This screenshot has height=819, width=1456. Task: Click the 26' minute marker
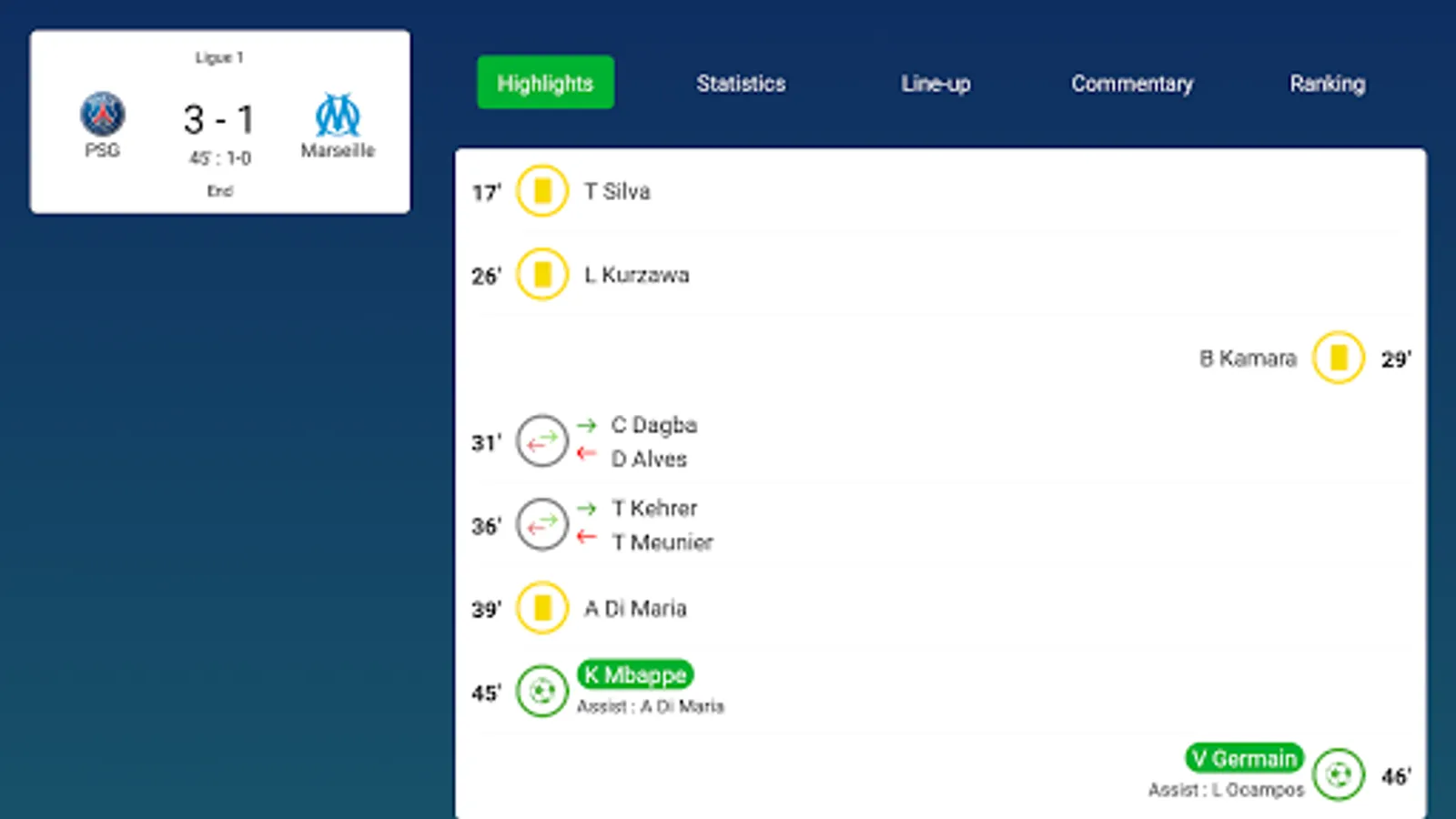[487, 276]
